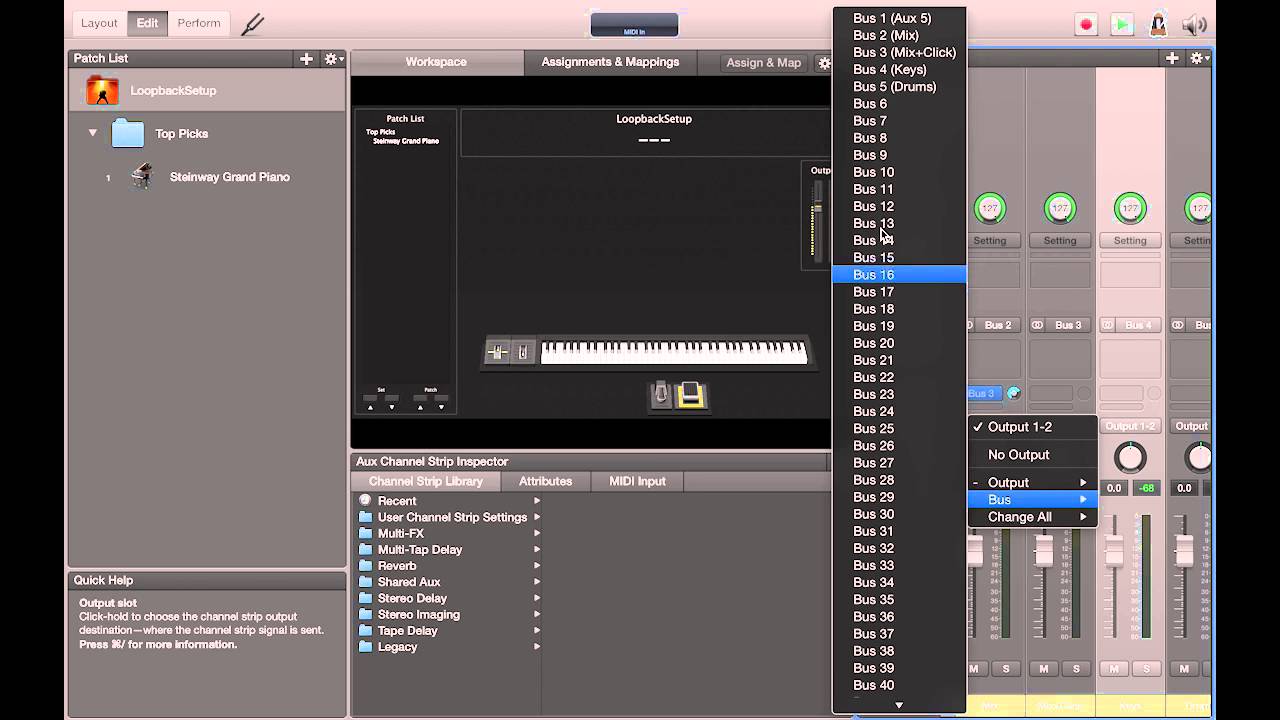Open the MIDI Input tab
The height and width of the screenshot is (720, 1280).
pos(637,482)
